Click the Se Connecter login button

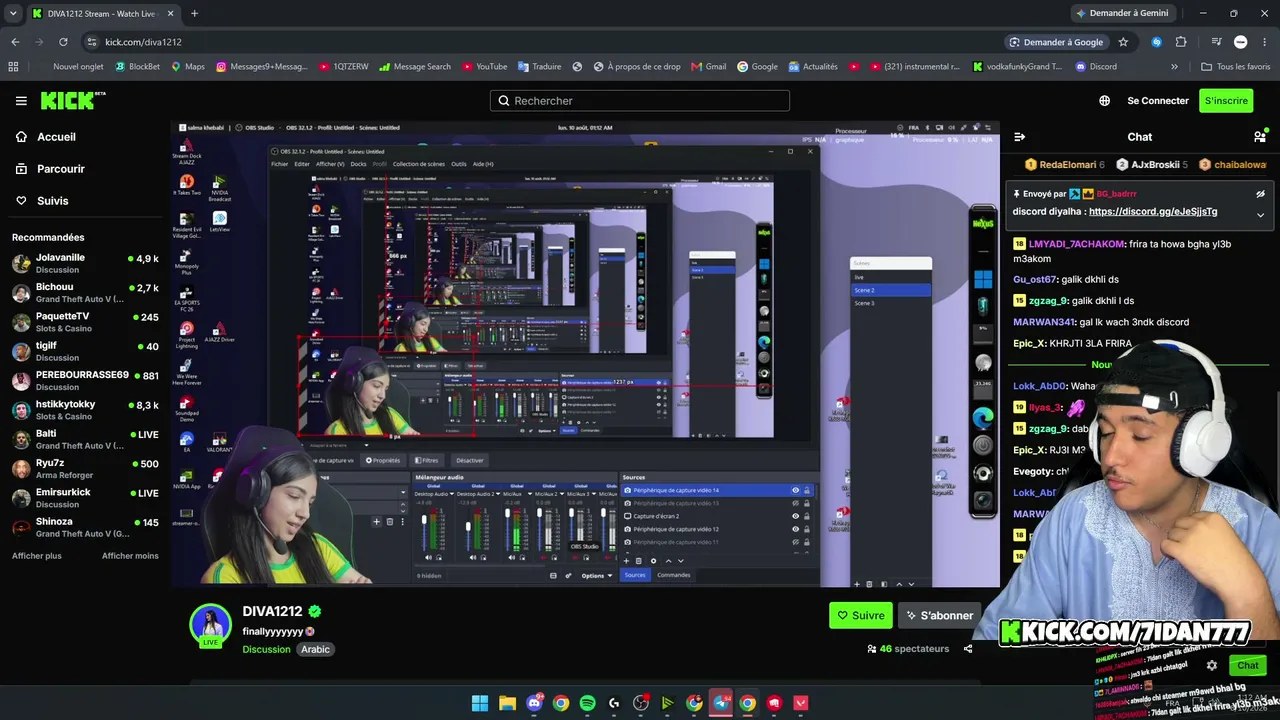pos(1158,101)
